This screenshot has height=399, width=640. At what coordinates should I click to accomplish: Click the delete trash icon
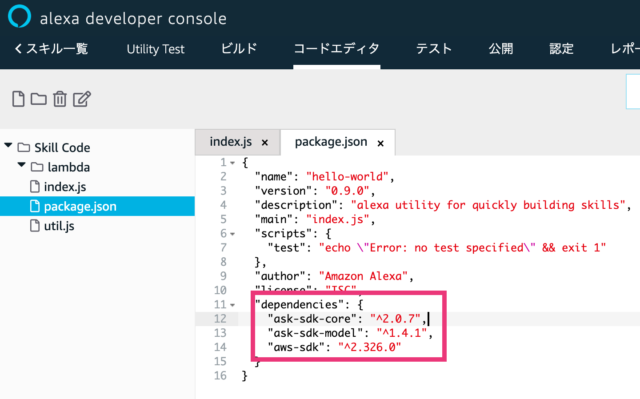tap(60, 99)
